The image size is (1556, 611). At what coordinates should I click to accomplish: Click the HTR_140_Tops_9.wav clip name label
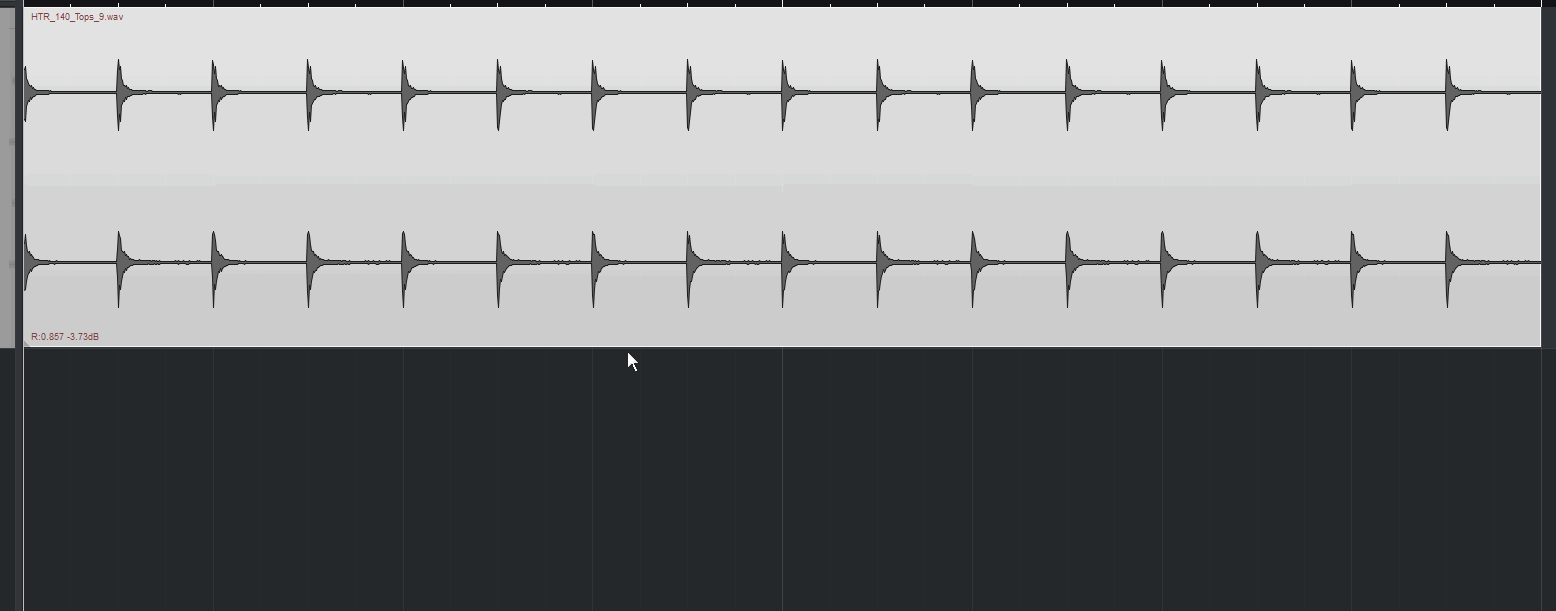pyautogui.click(x=77, y=17)
